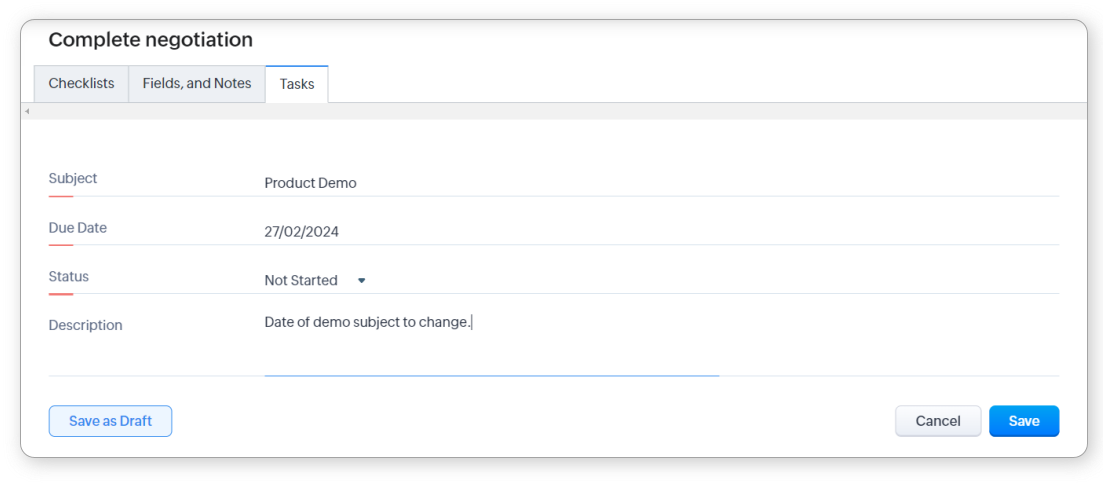Place cursor after 'subject to change.' text
1103x483 pixels.
[471, 322]
